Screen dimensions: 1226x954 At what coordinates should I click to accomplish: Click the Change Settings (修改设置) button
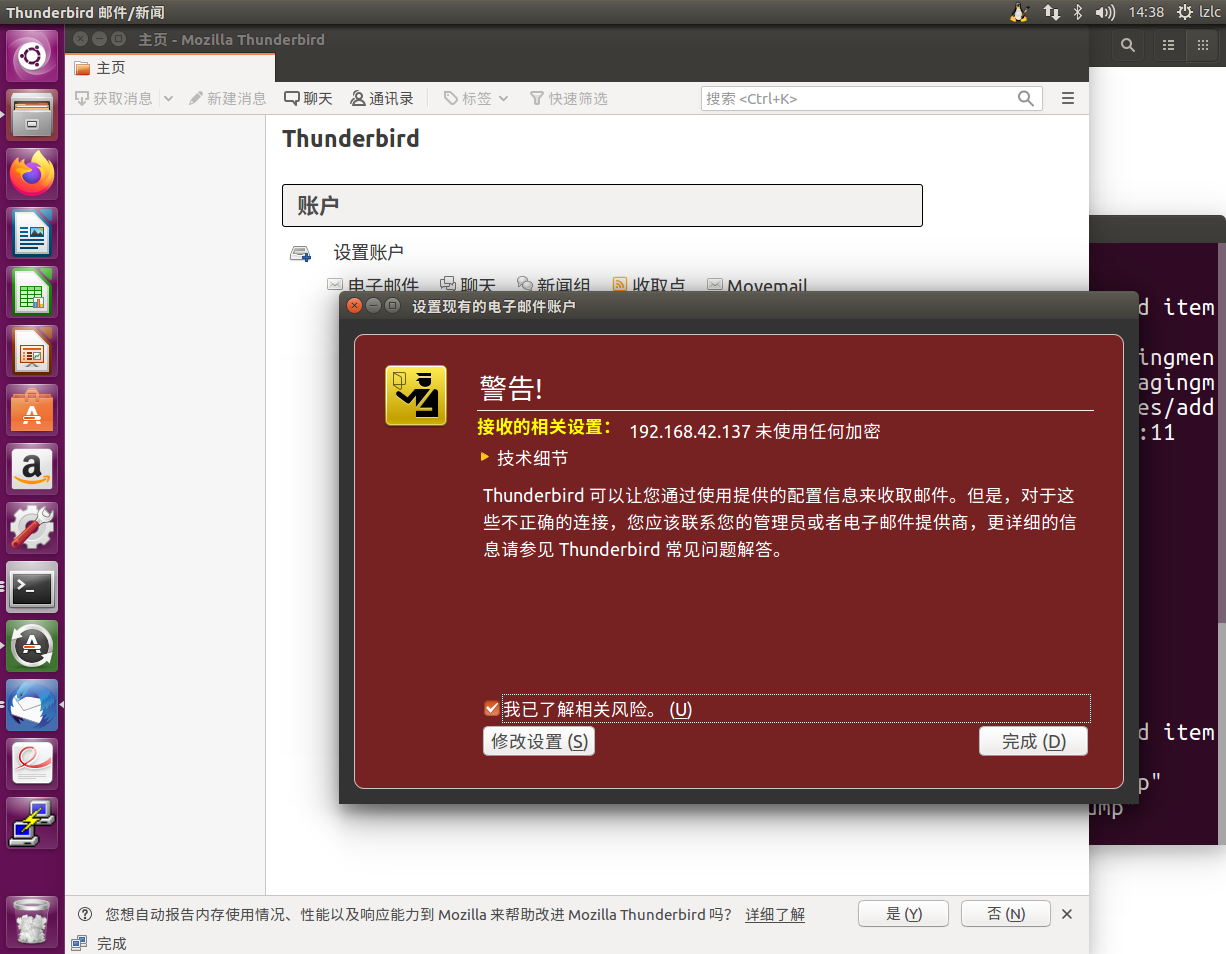click(539, 741)
